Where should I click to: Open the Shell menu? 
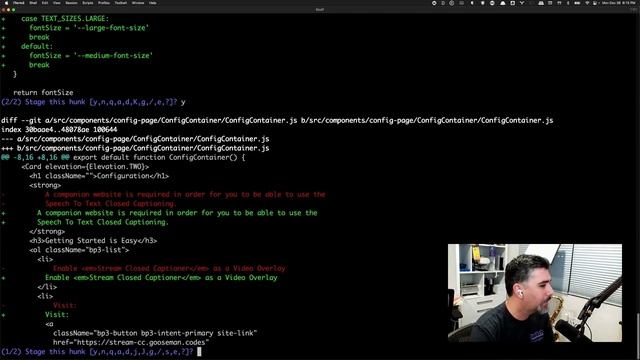coord(33,3)
